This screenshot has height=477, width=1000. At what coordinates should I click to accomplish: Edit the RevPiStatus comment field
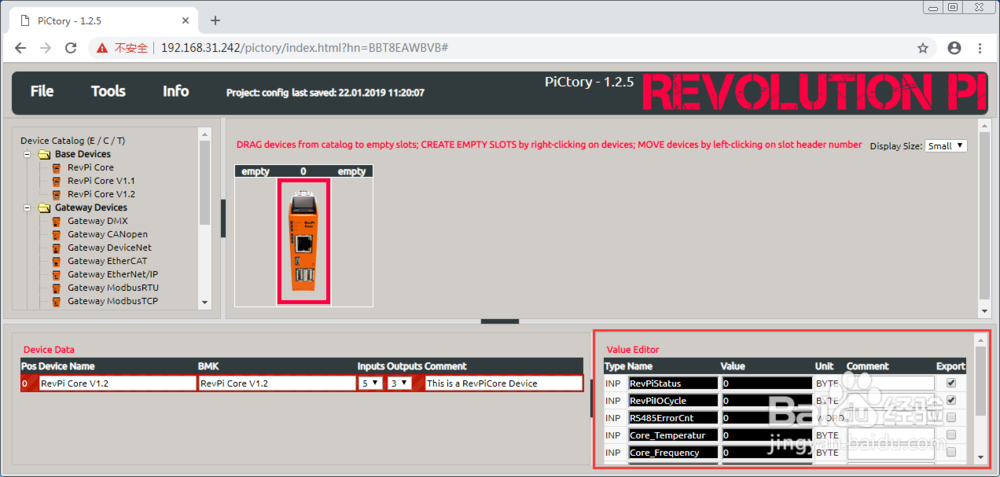tap(890, 383)
